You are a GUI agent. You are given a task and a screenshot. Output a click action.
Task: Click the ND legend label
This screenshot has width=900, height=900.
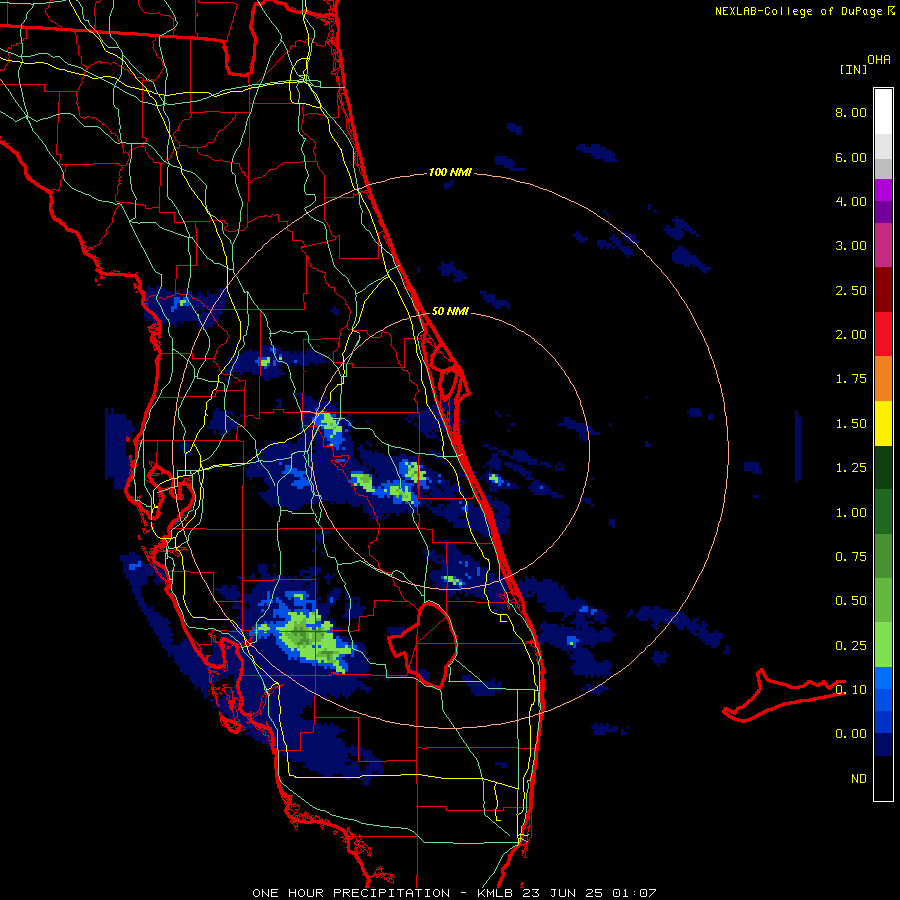click(x=859, y=779)
